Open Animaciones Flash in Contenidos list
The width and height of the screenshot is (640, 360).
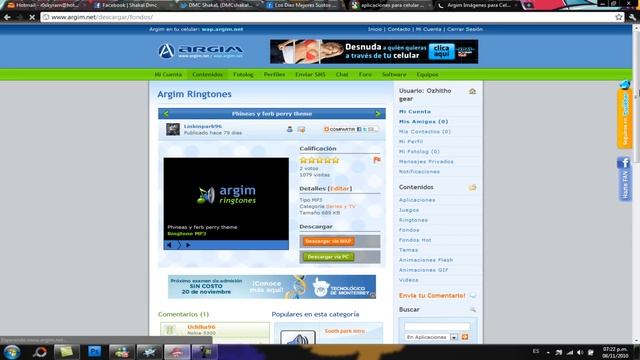(426, 260)
